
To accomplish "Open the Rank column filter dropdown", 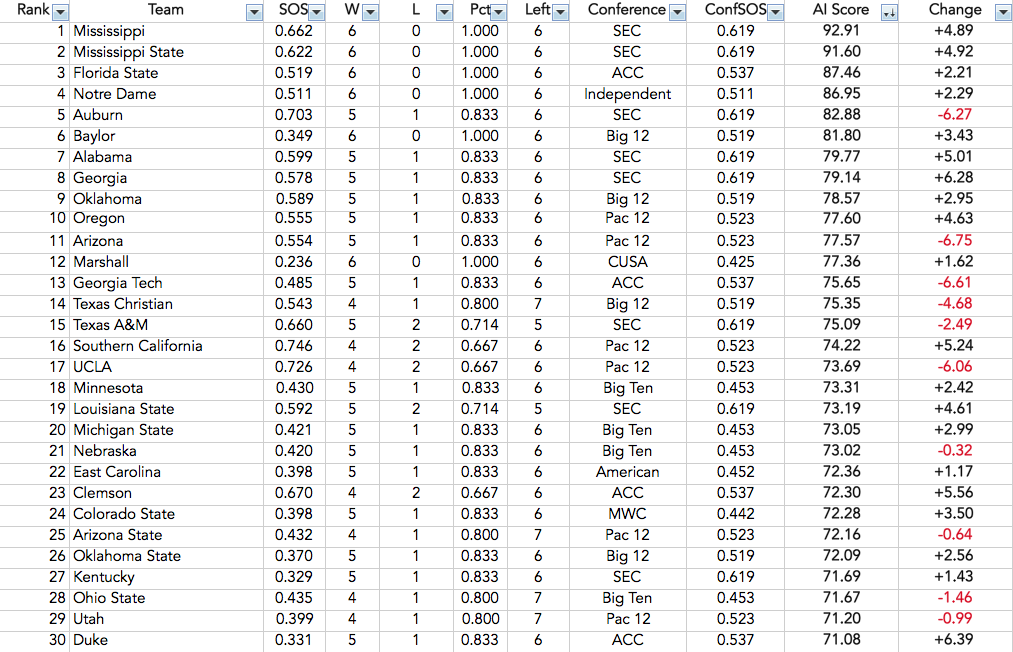I will tap(60, 12).
